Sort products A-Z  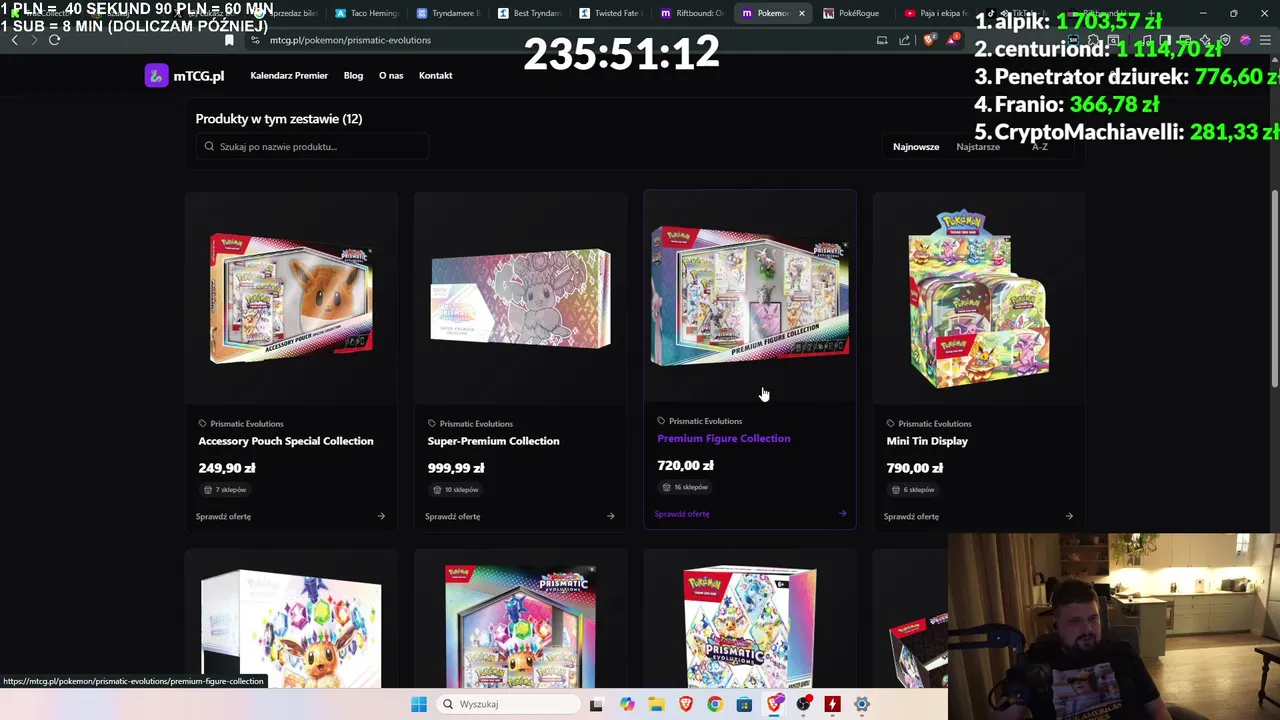tap(1040, 147)
